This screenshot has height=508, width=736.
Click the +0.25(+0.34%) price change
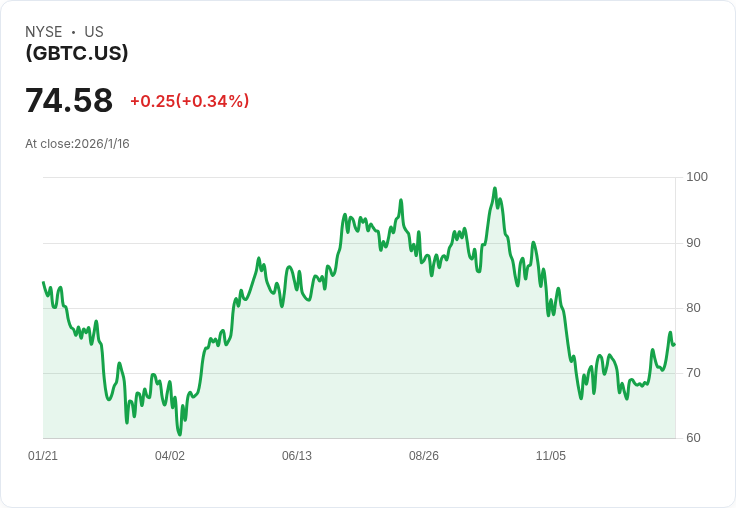tap(190, 101)
